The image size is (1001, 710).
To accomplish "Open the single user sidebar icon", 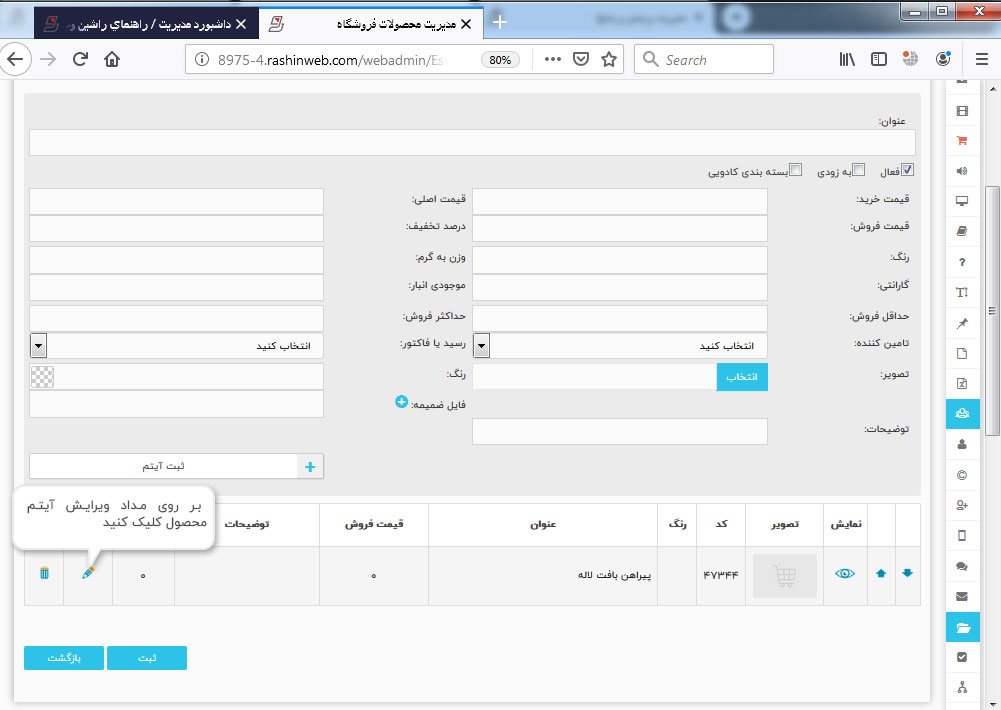I will click(x=962, y=444).
